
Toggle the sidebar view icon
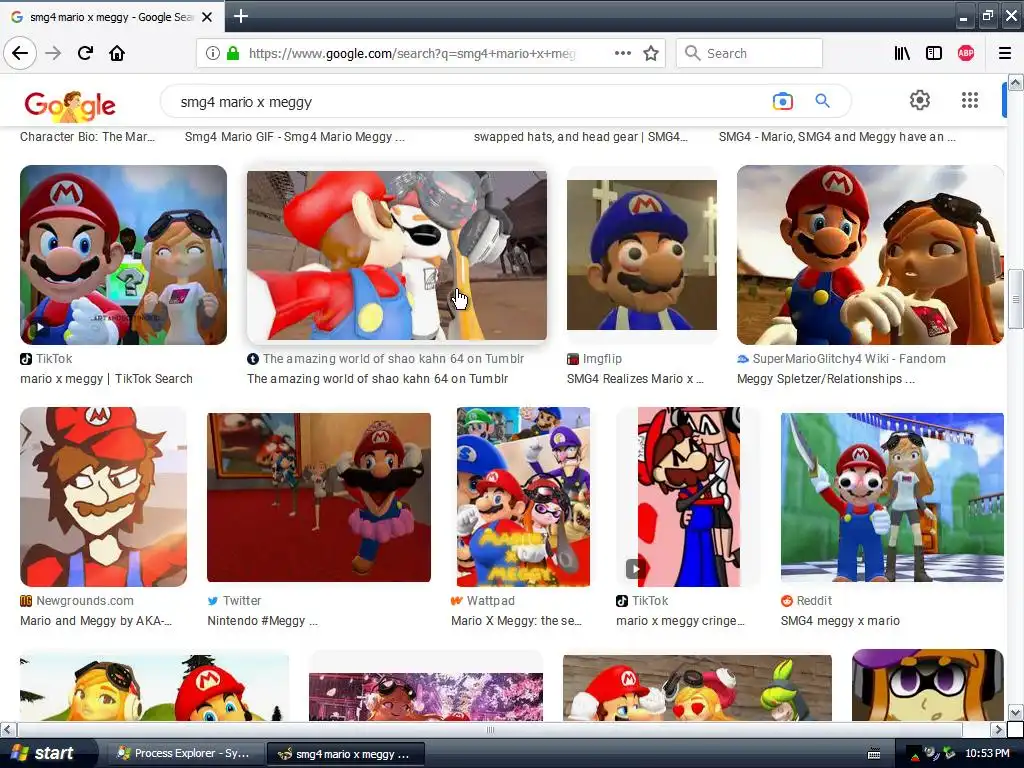(934, 53)
